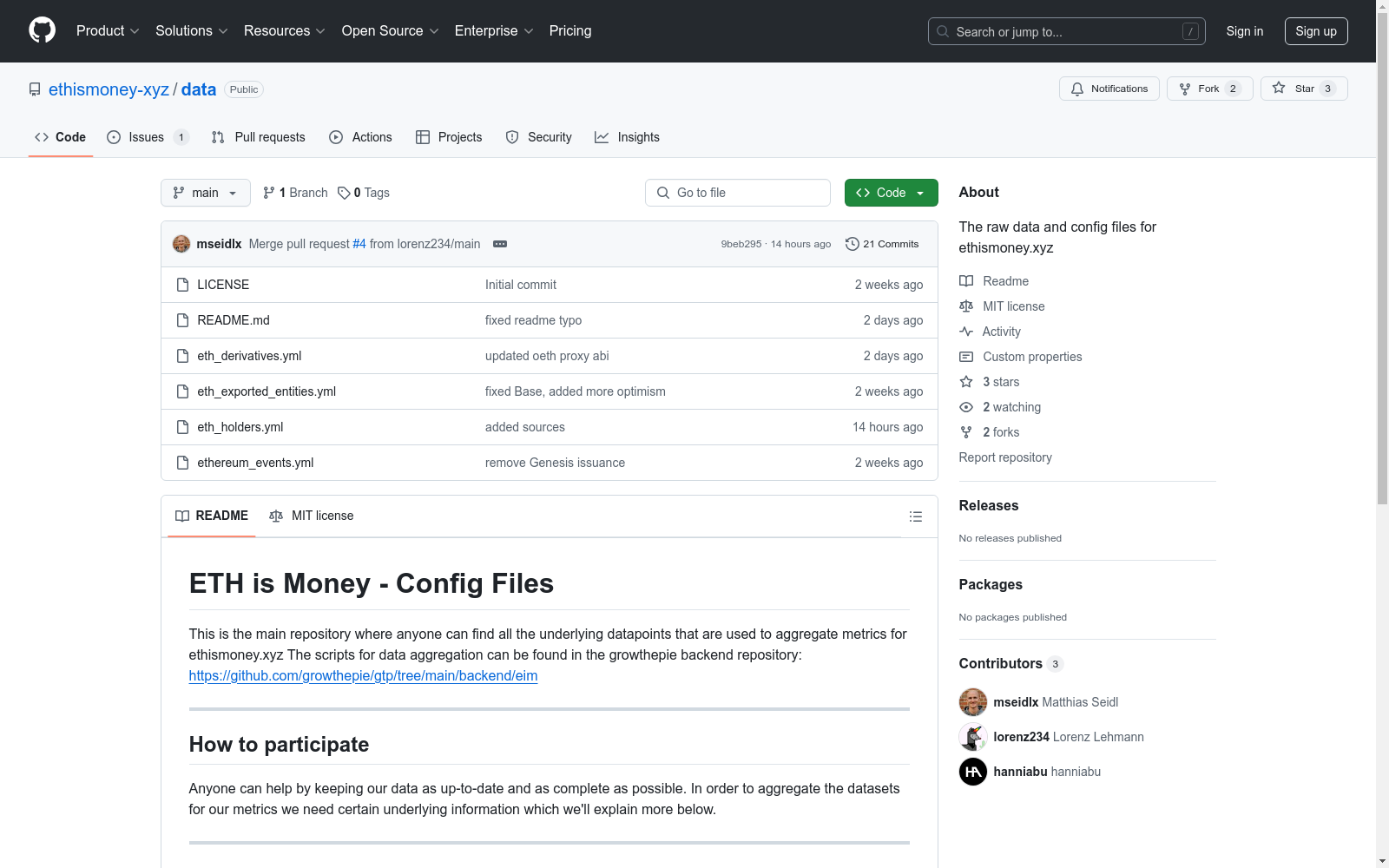The image size is (1389, 868).
Task: Expand the commit message ellipsis button
Action: tap(500, 244)
